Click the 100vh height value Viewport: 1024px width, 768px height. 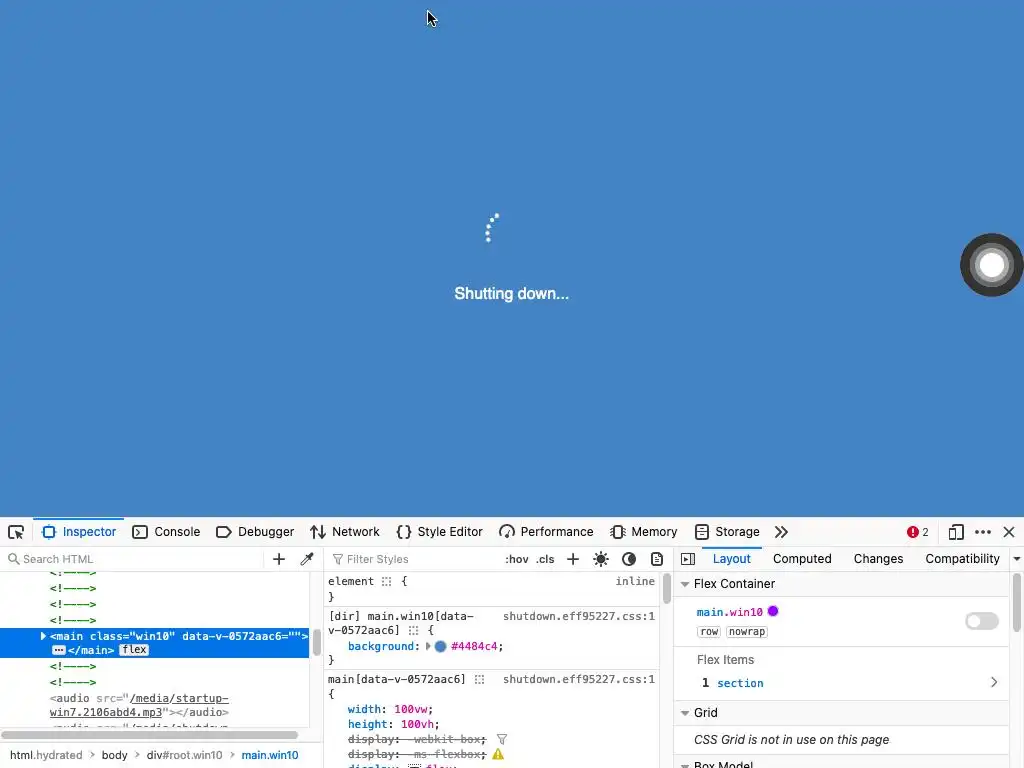point(417,724)
